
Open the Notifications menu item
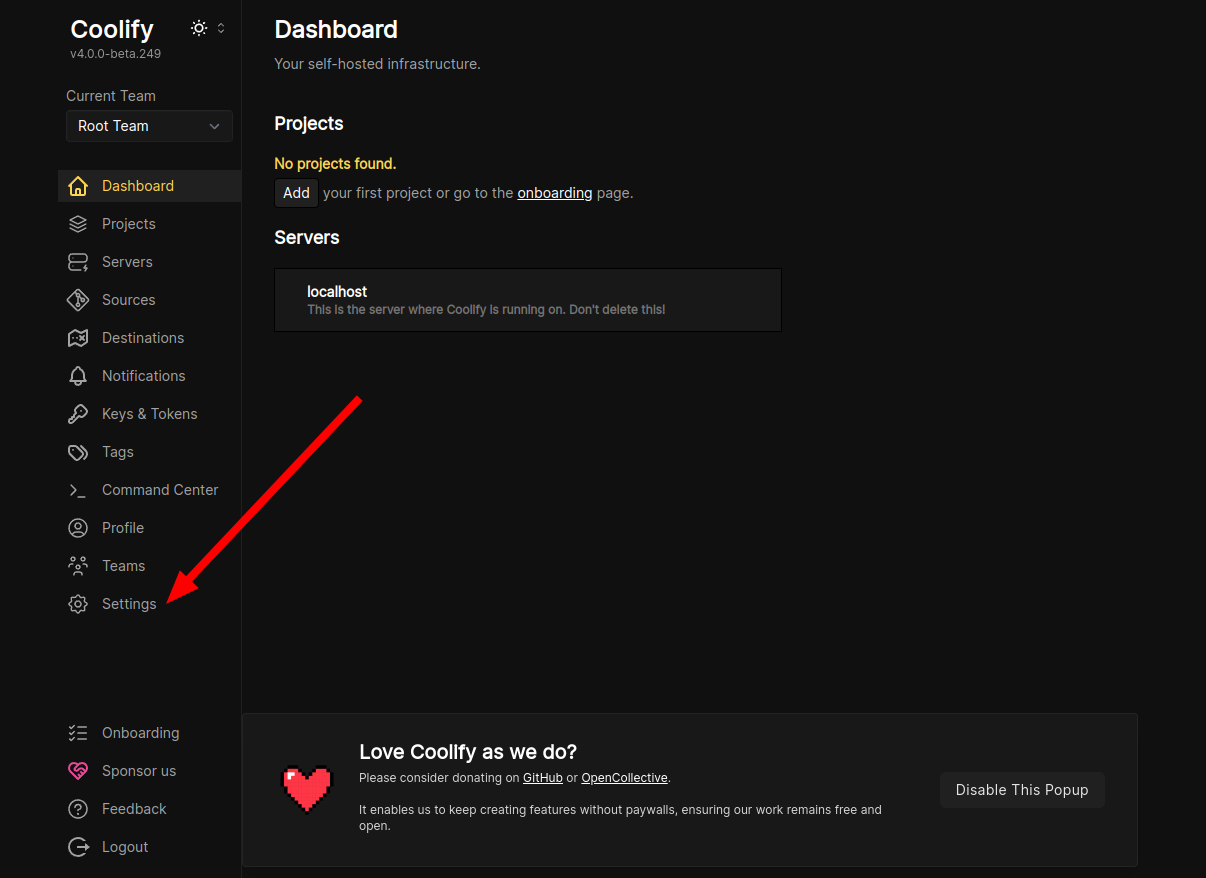point(149,376)
